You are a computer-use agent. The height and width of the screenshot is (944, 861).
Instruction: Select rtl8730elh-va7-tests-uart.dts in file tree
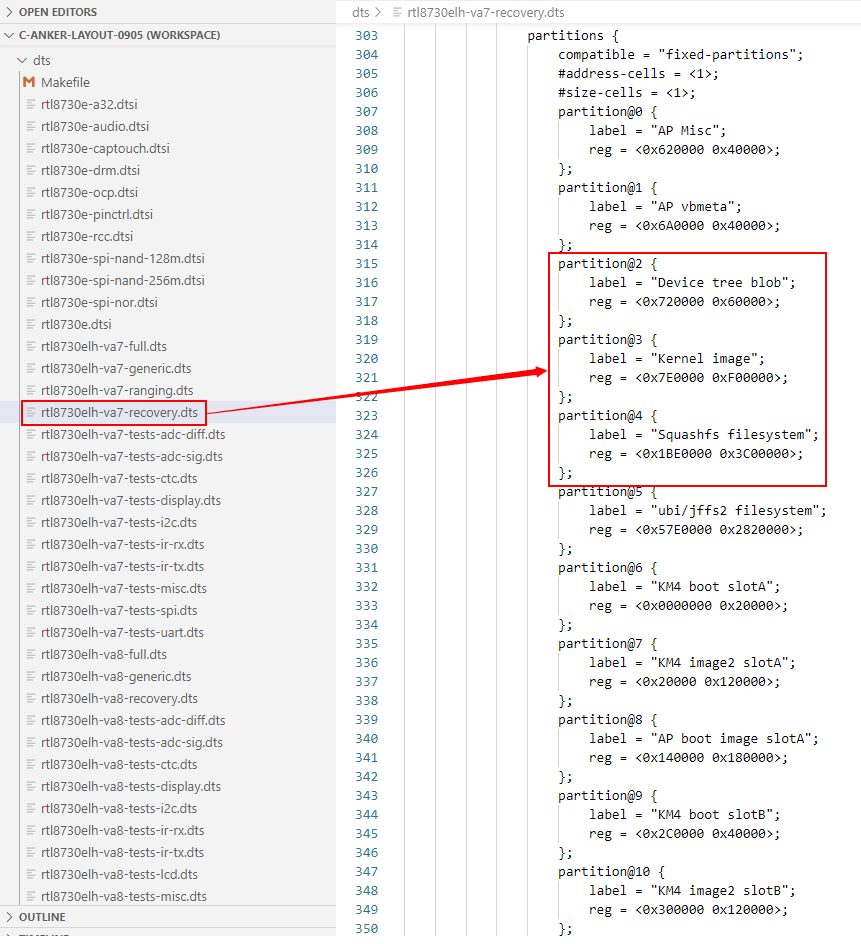coord(122,632)
